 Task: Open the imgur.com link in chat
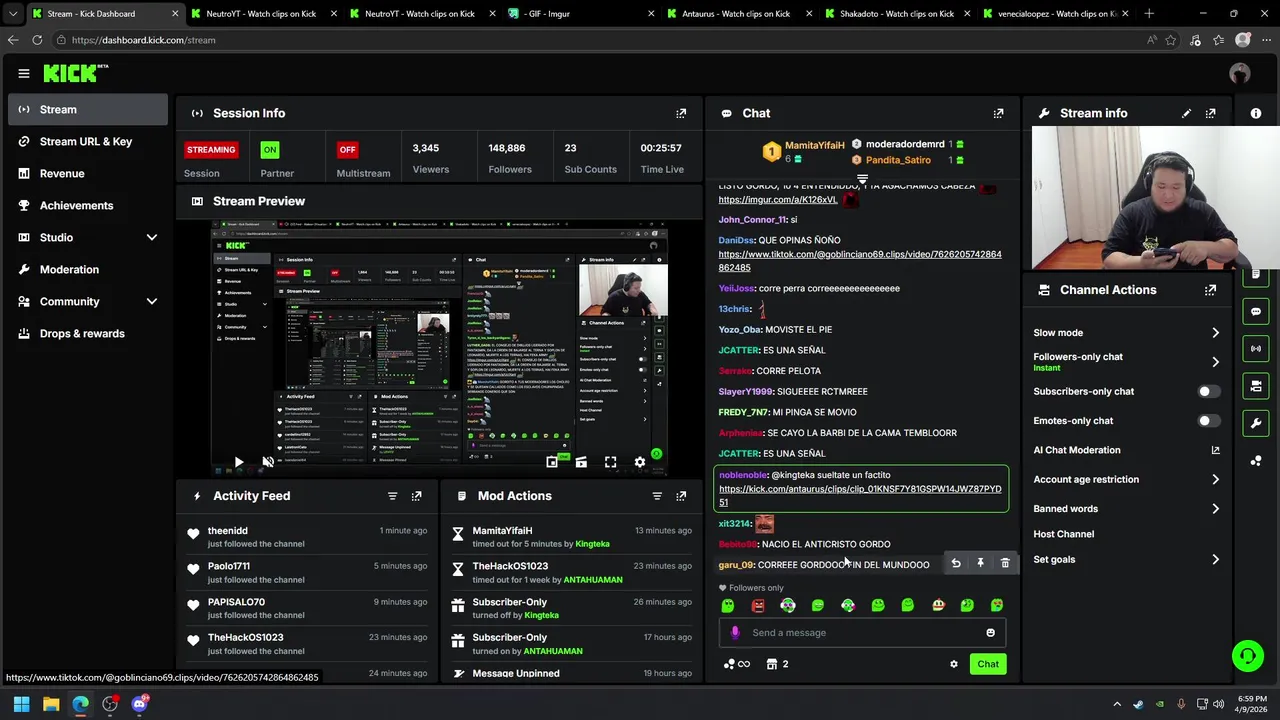[x=778, y=200]
